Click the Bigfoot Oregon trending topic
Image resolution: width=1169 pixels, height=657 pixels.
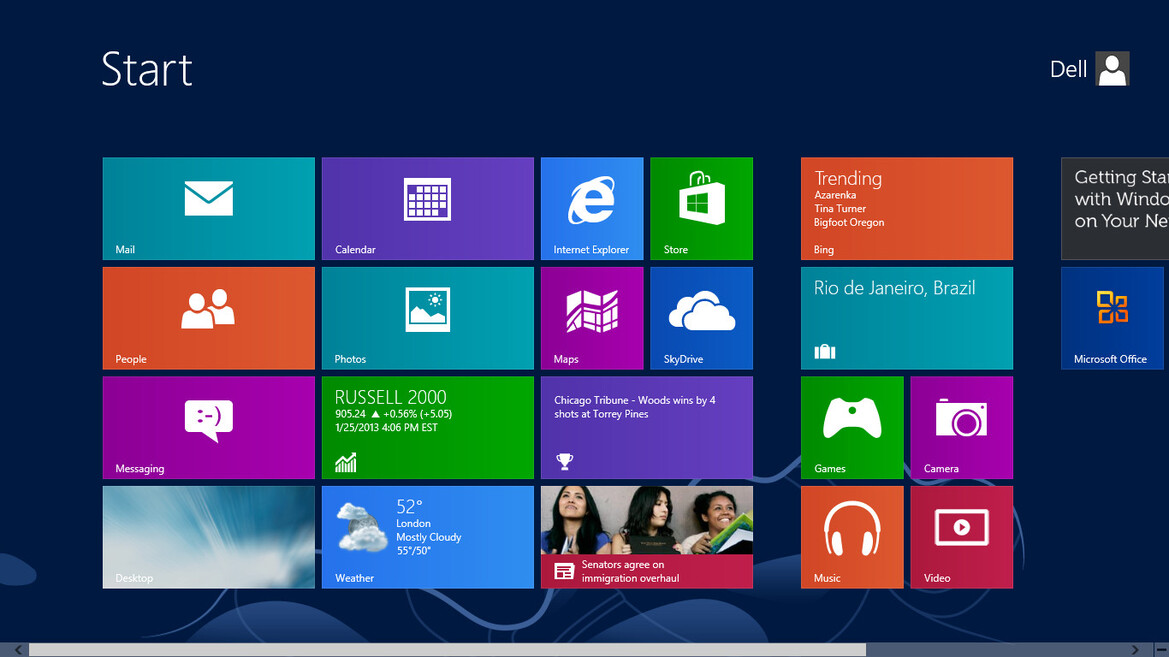pos(849,222)
